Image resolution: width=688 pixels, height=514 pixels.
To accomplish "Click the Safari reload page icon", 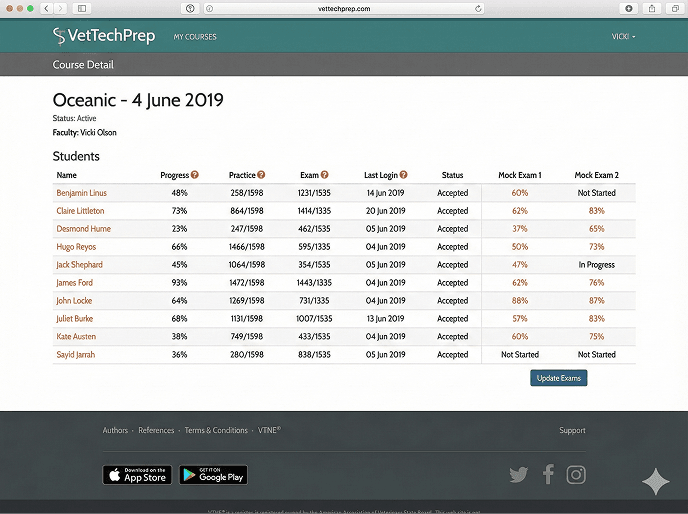I will click(479, 8).
